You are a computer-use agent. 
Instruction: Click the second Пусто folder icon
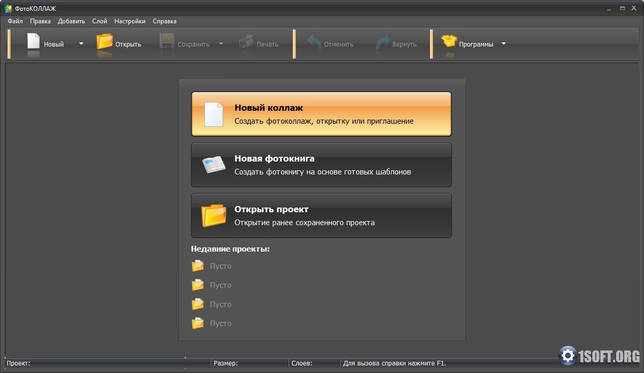click(x=198, y=285)
